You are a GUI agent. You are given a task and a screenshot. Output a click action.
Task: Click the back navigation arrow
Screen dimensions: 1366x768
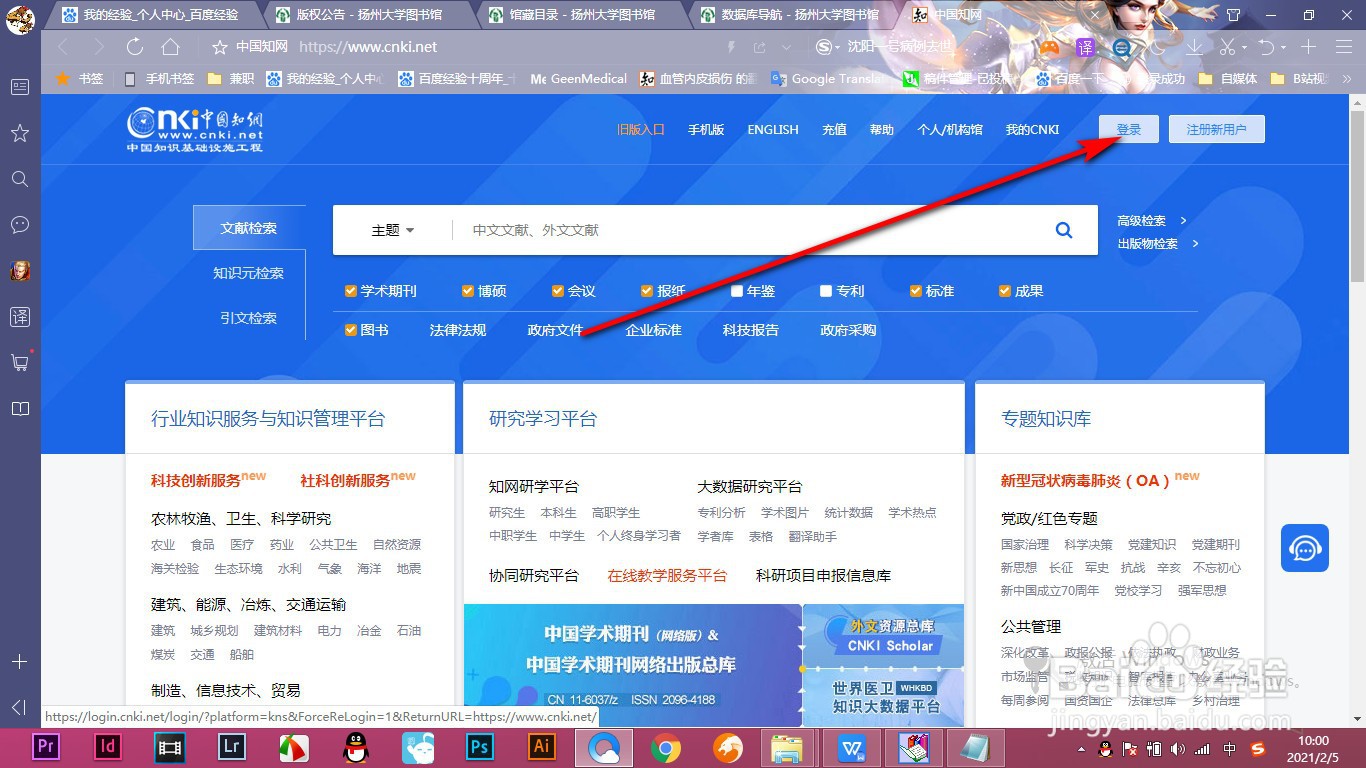(x=64, y=47)
